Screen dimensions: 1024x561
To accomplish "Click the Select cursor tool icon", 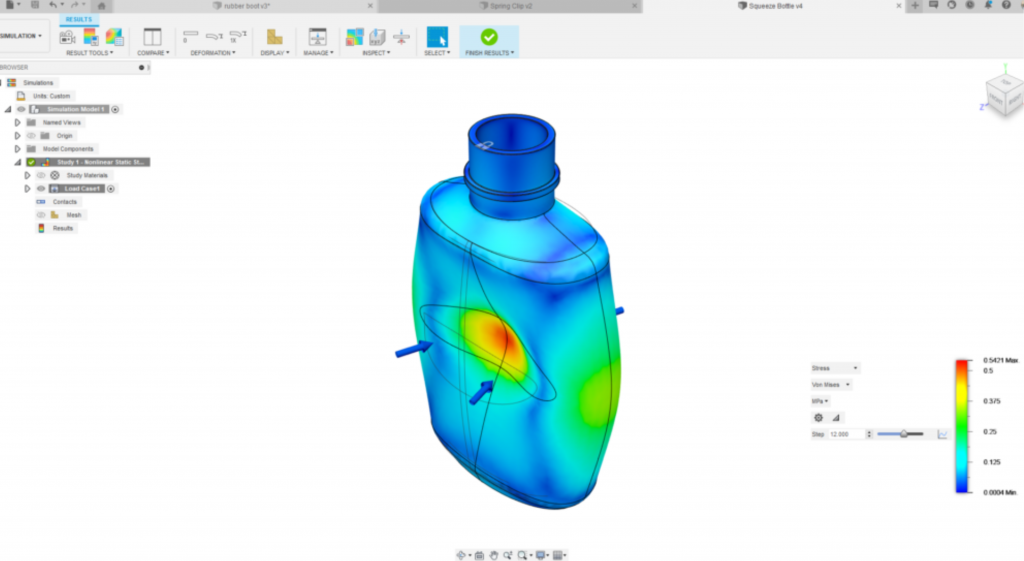I will click(437, 37).
